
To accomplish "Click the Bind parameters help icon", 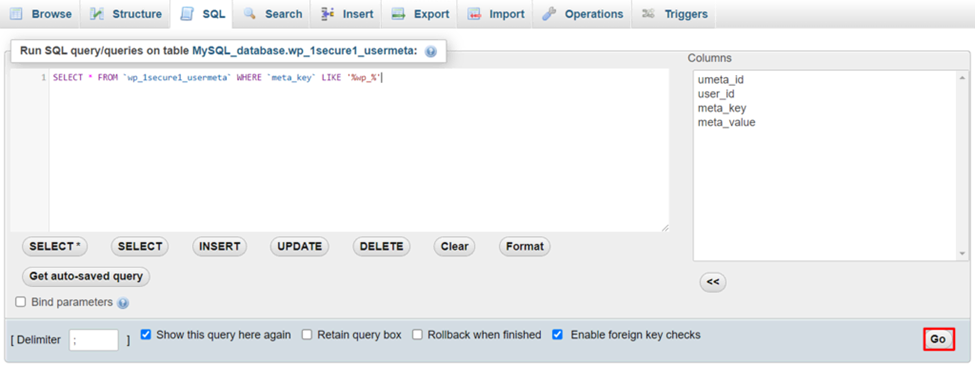I will (x=123, y=303).
